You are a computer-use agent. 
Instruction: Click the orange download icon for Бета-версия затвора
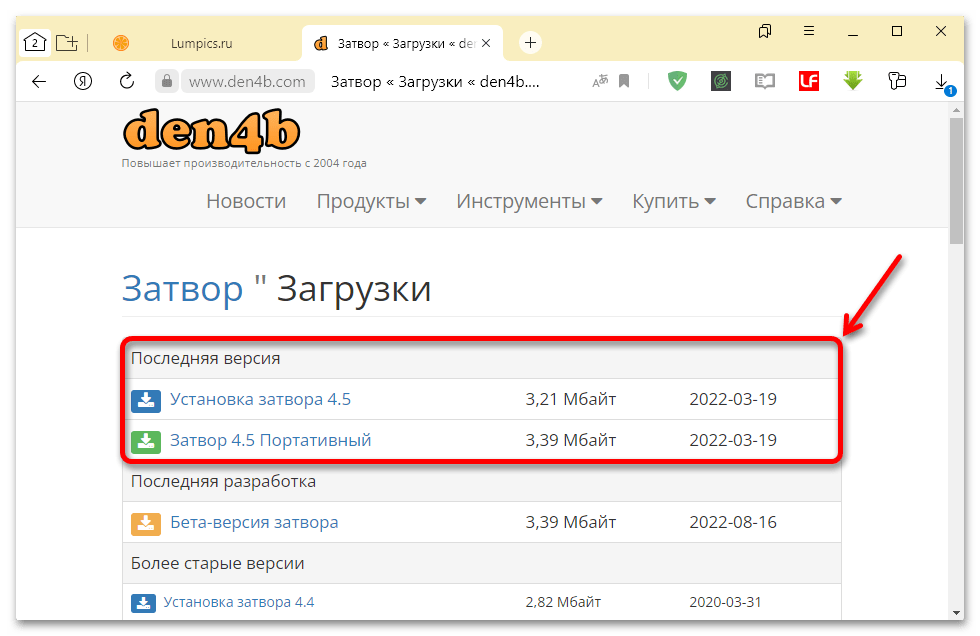click(x=146, y=523)
